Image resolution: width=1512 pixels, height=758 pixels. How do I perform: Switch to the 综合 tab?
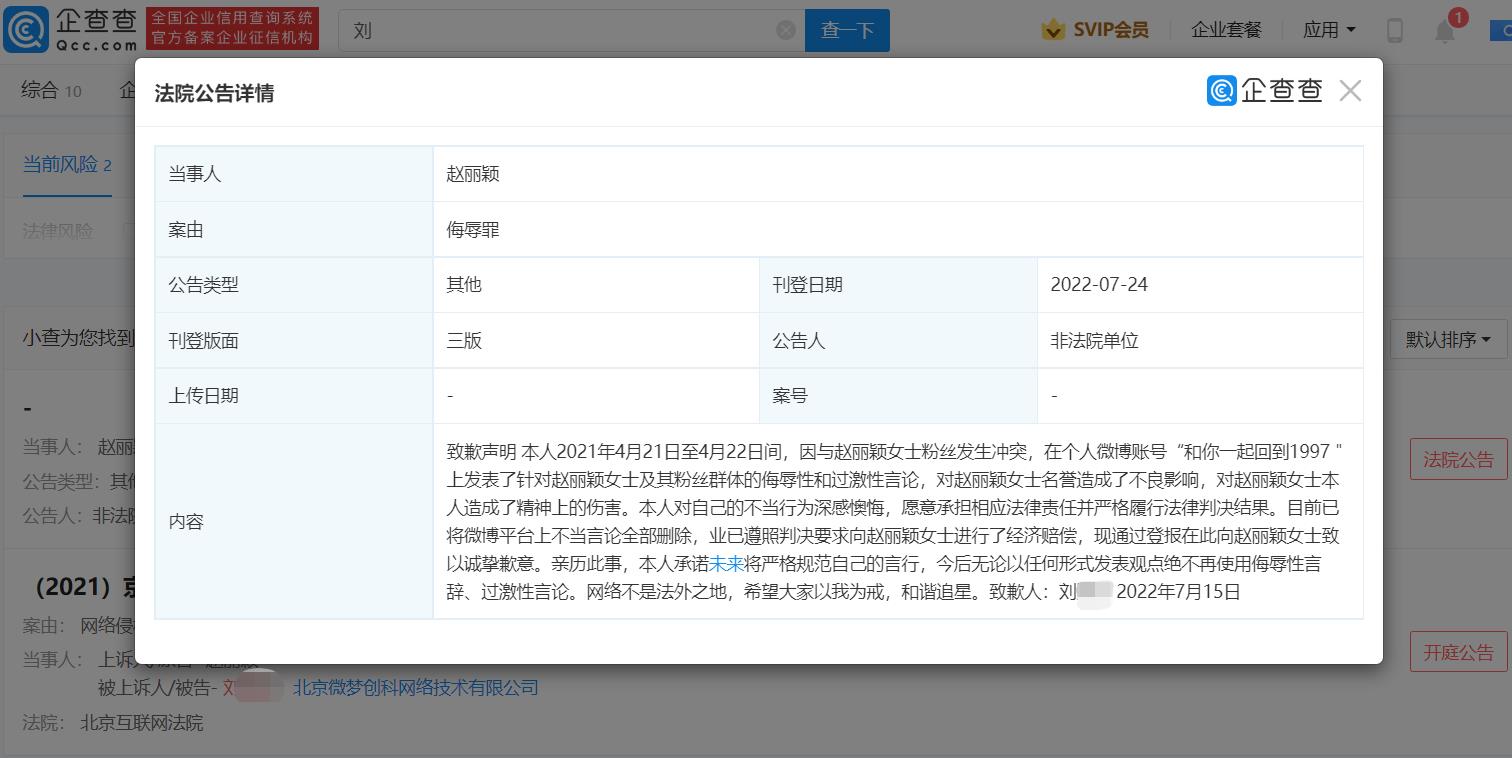(50, 90)
